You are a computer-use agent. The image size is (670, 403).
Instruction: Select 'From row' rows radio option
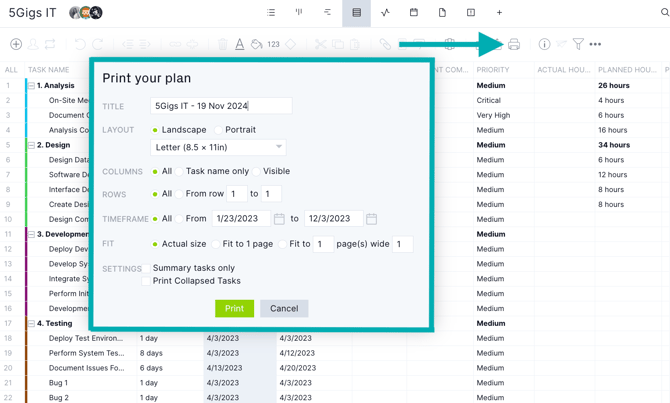click(x=179, y=194)
